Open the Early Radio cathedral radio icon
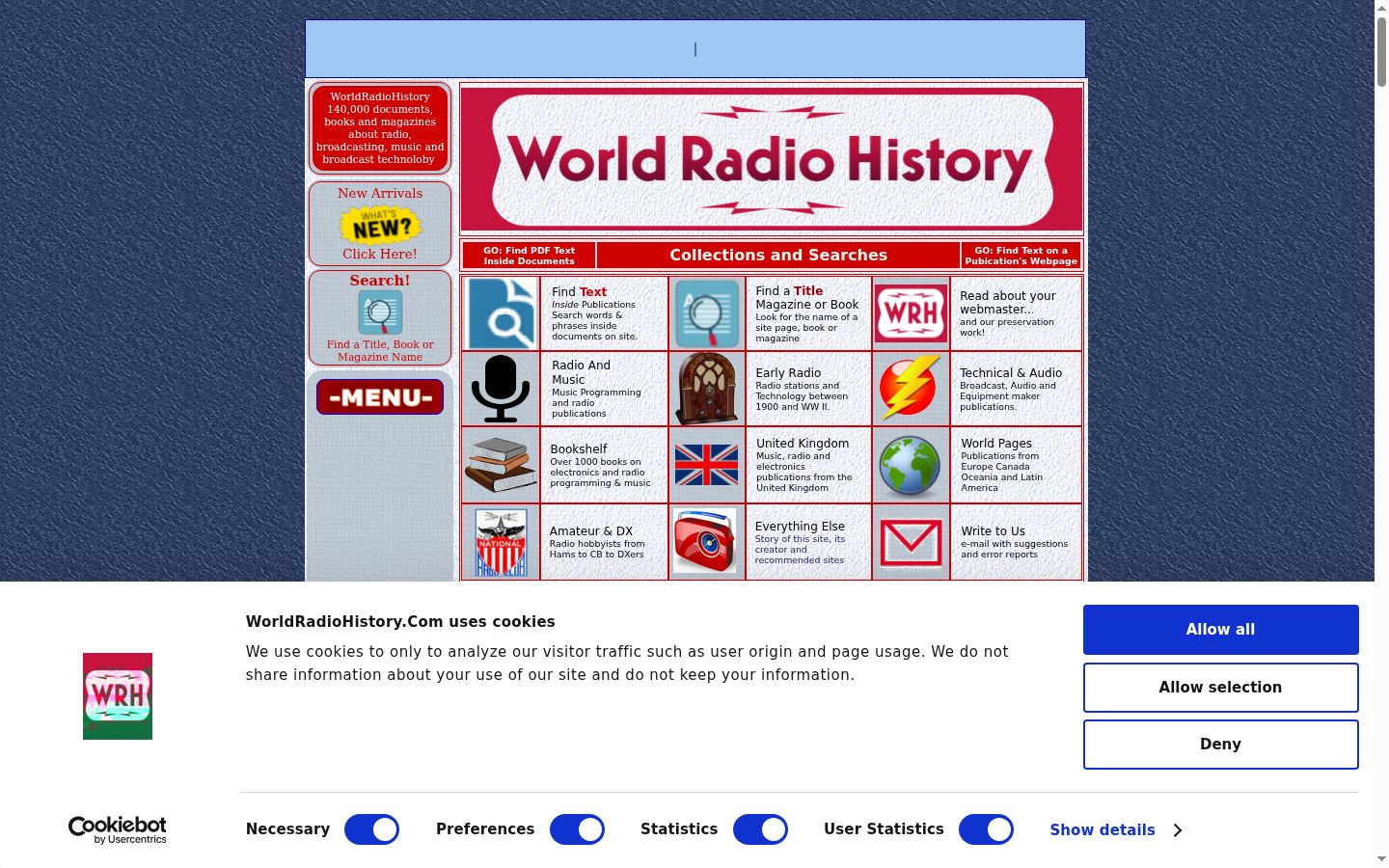The width and height of the screenshot is (1389, 868). point(707,389)
